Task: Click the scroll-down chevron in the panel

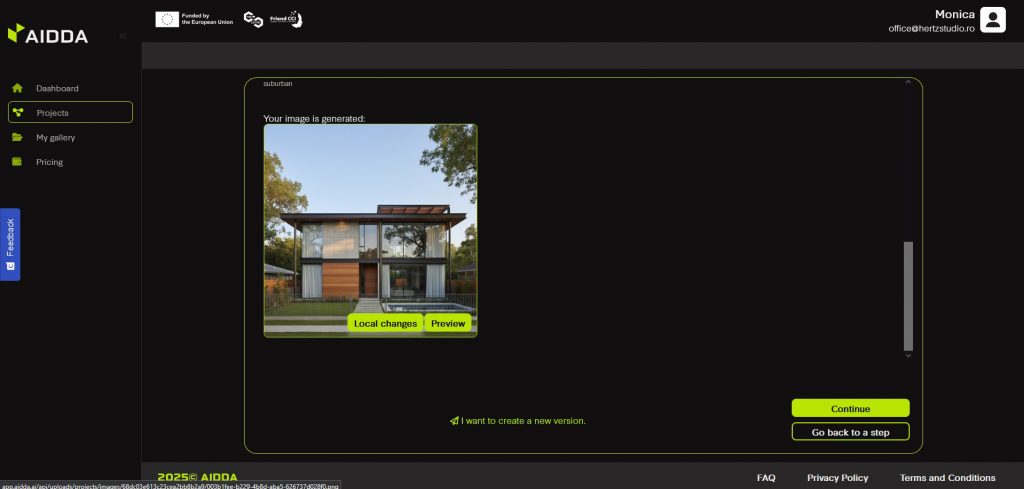Action: 908,355
